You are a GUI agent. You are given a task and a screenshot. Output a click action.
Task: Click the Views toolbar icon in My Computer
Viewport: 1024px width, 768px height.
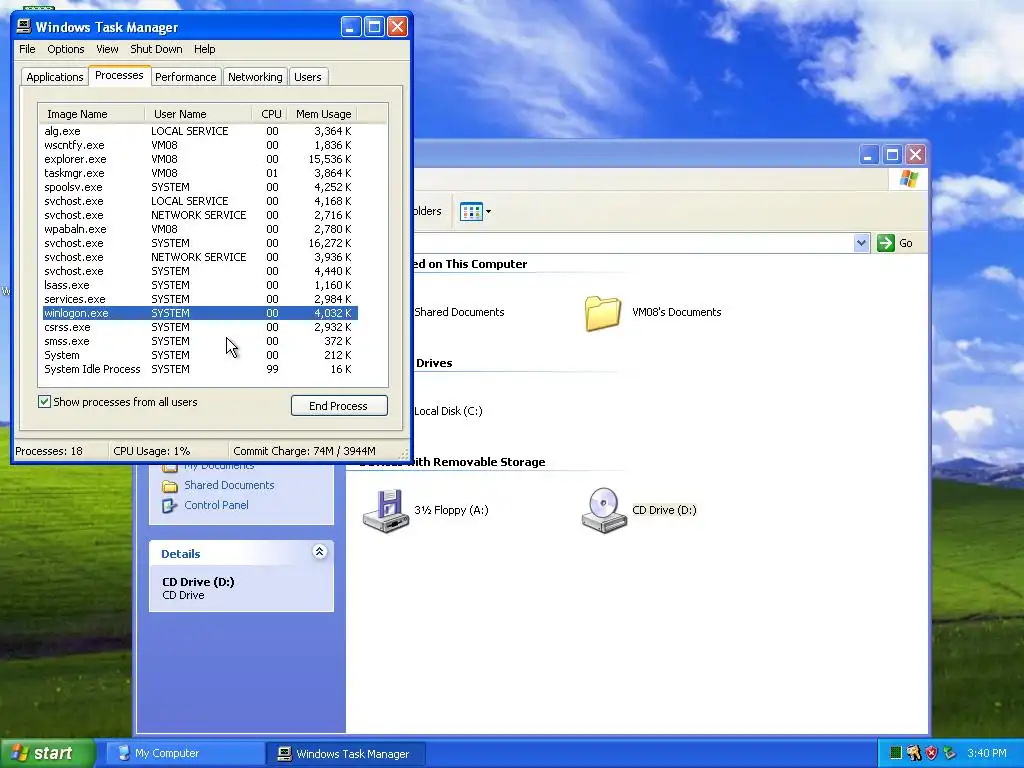tap(471, 212)
